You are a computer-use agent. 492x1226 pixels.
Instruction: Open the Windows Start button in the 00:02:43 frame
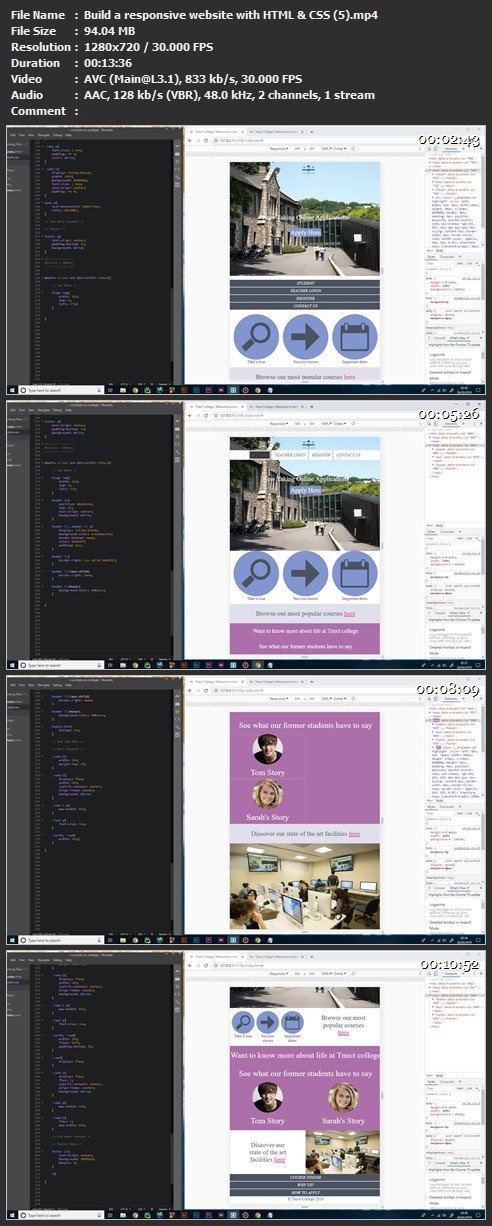(x=13, y=388)
